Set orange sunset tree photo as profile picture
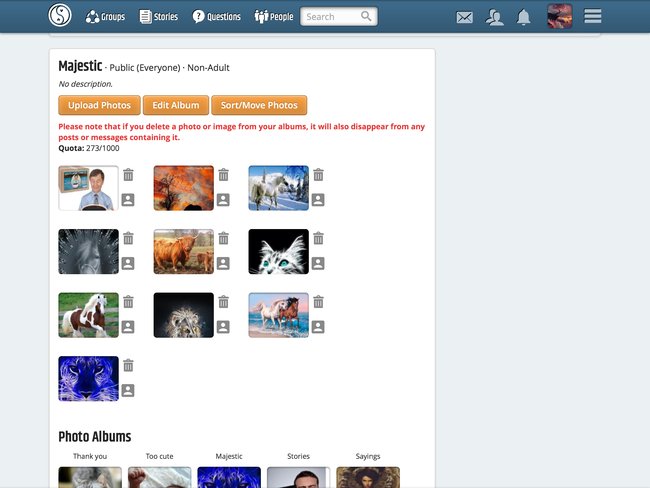Viewport: 650px width, 488px height. 223,200
